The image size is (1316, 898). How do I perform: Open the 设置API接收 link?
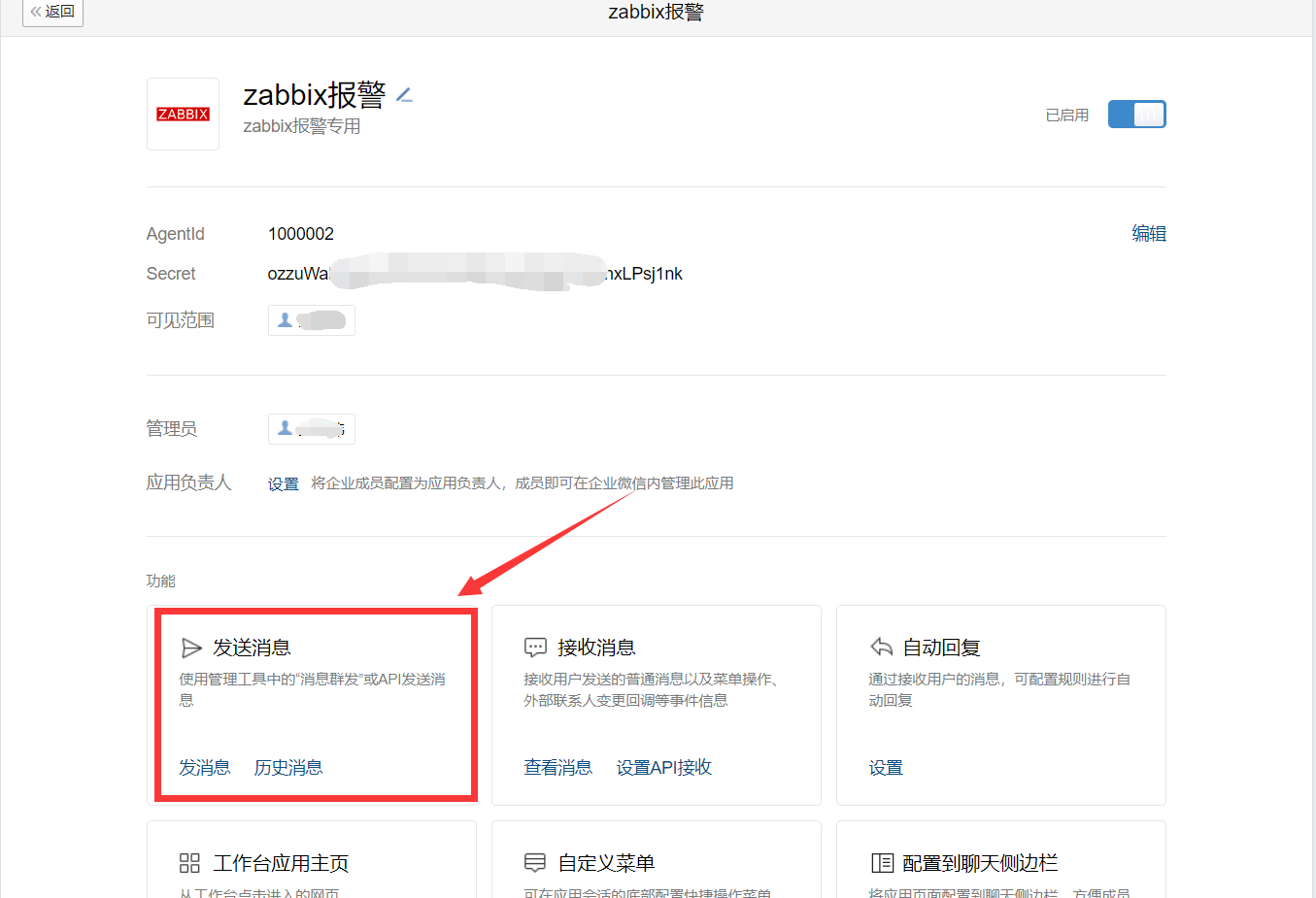coord(664,768)
